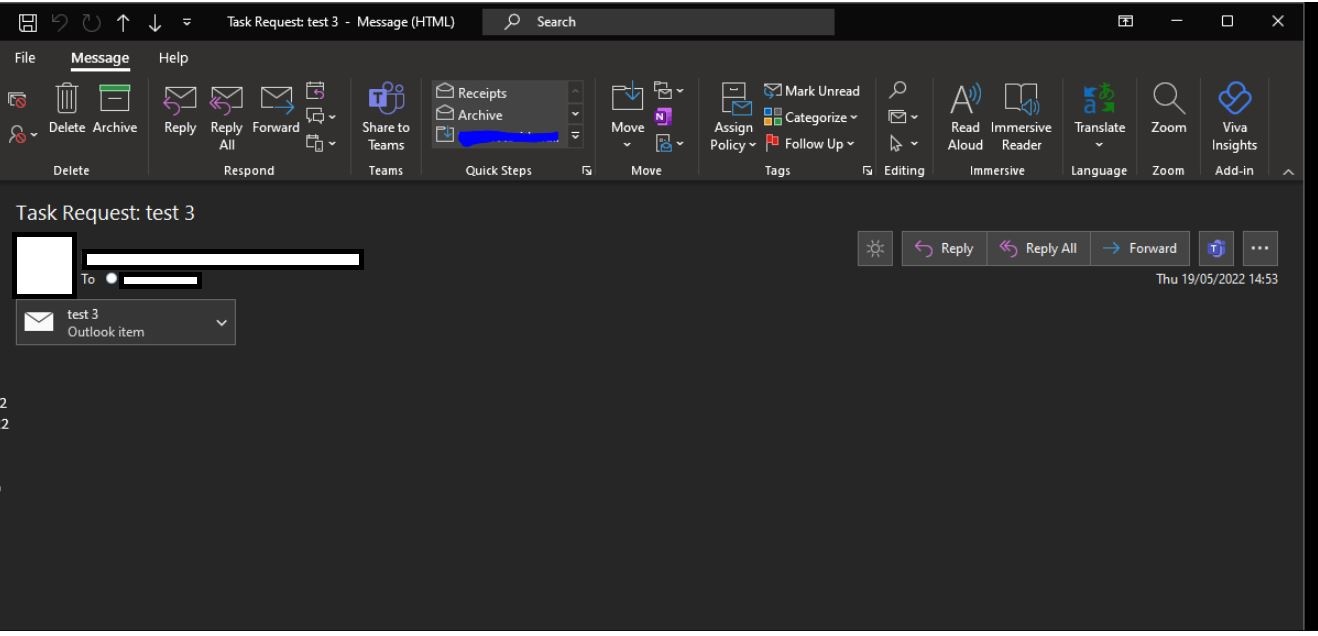Open the Junk dropdown menu
The width and height of the screenshot is (1318, 636).
pyautogui.click(x=23, y=134)
